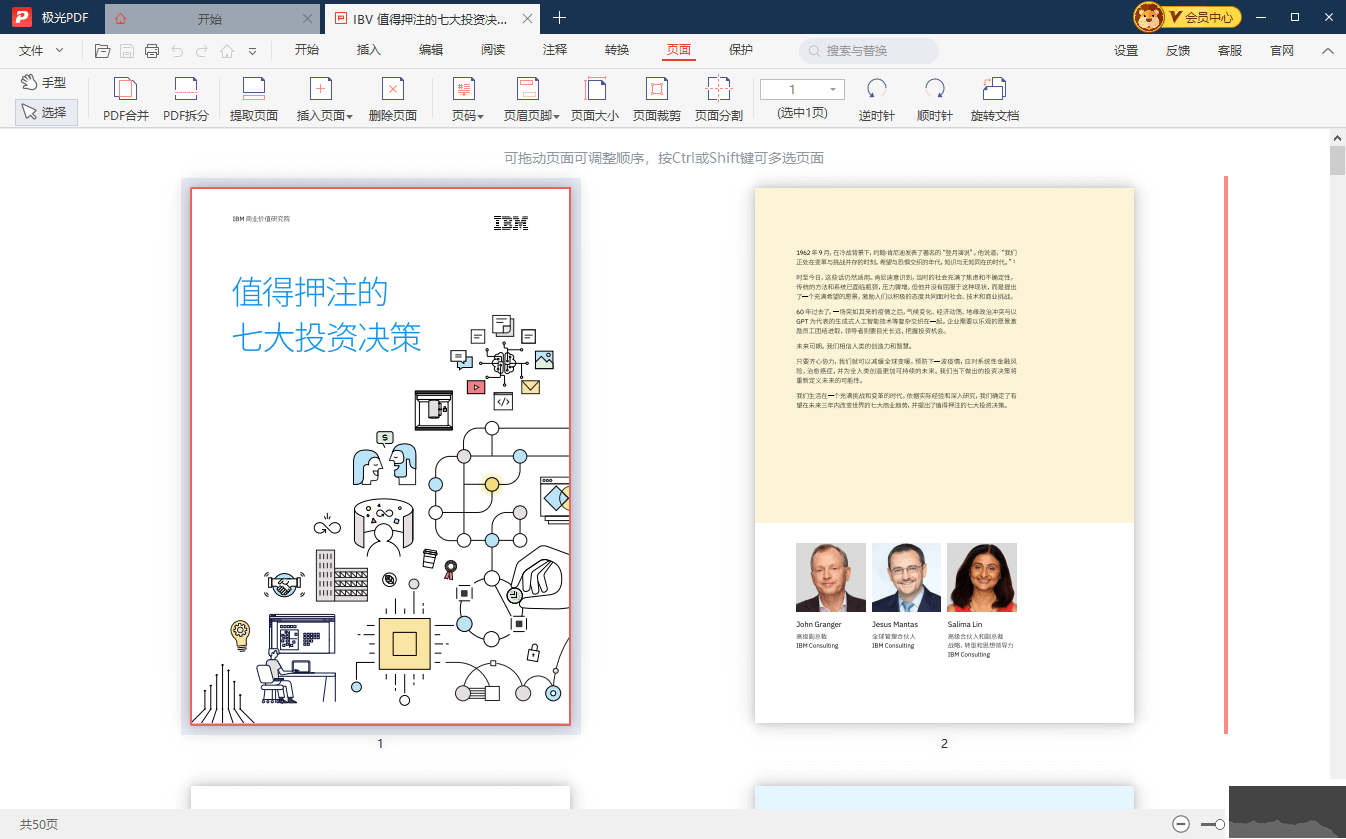Collapse the ribbon with the chevron
The width and height of the screenshot is (1346, 839).
click(x=1328, y=51)
